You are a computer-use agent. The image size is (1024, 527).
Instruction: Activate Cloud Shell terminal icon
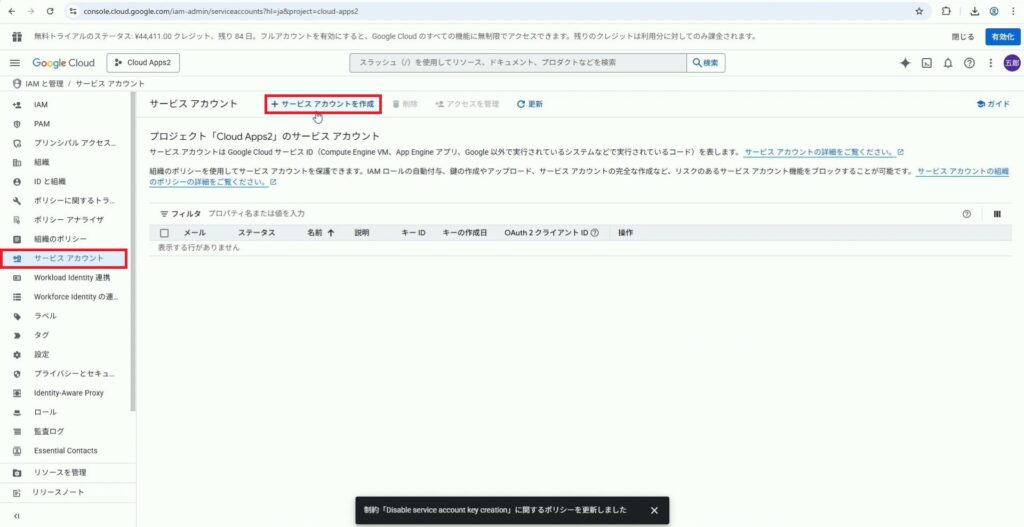click(927, 63)
